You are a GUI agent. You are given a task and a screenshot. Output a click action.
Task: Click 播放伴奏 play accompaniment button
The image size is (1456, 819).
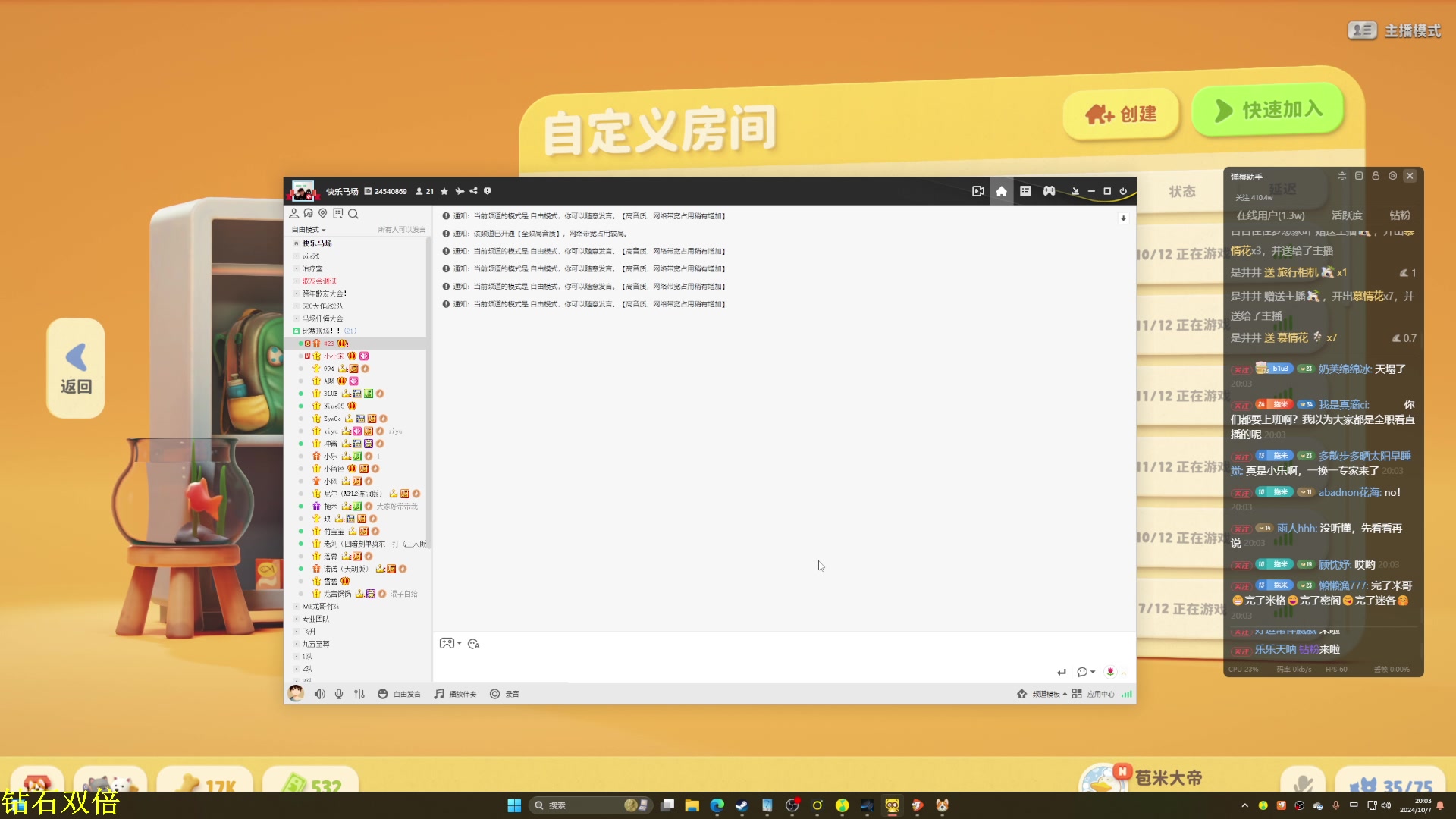(455, 694)
